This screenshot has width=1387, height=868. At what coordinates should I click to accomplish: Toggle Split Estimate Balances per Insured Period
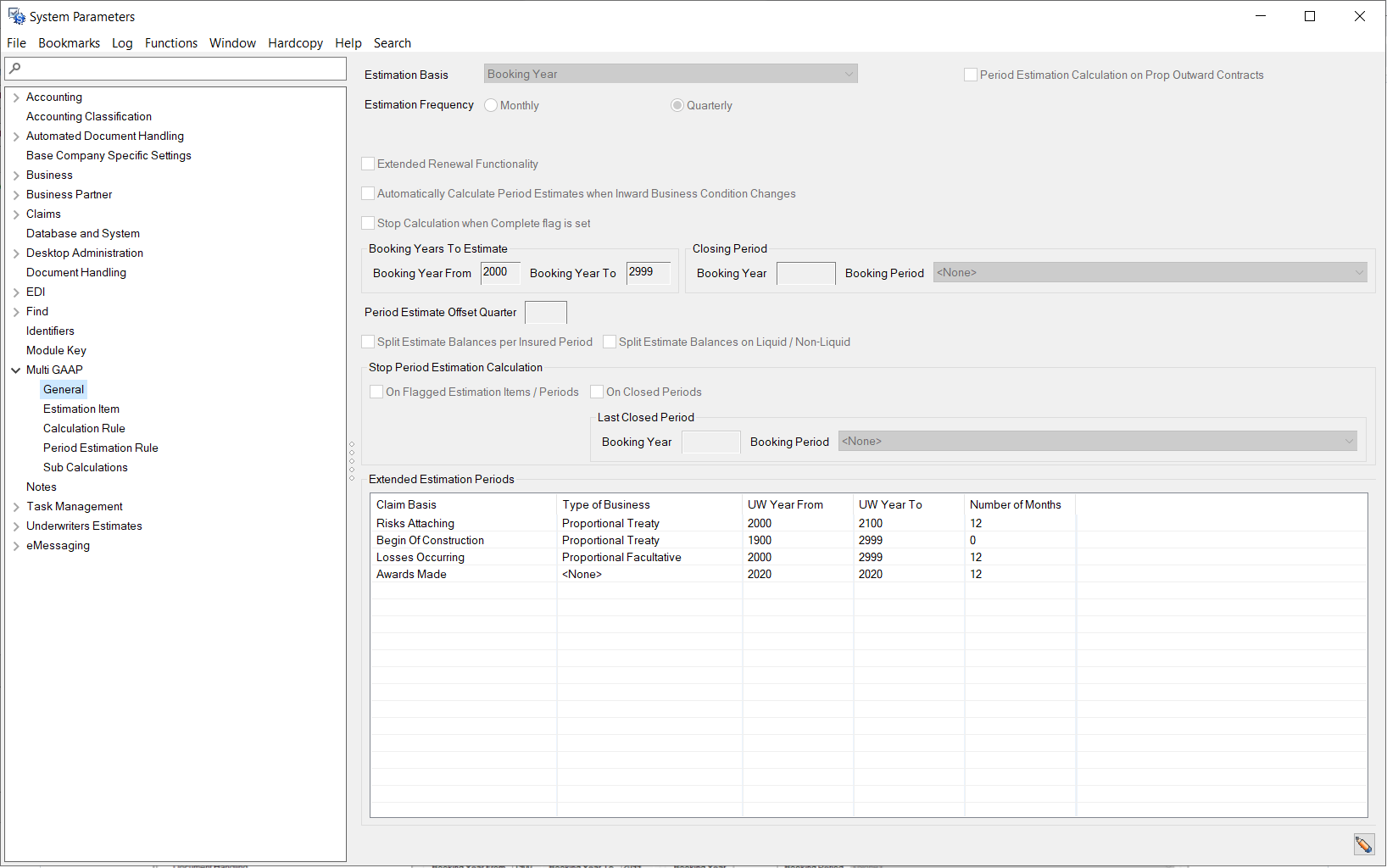click(368, 342)
